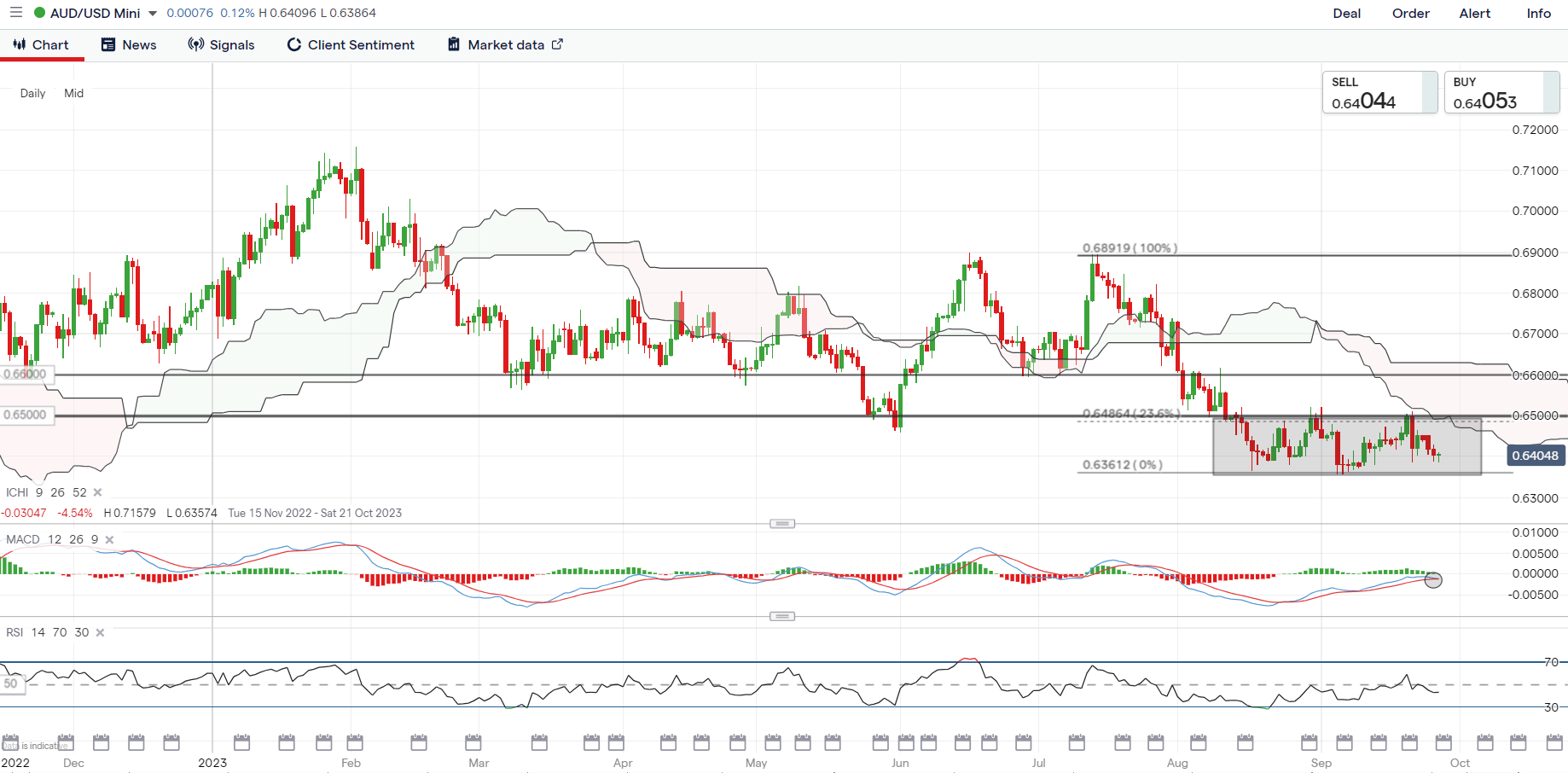Click the 0.63000 price axis label
Image resolution: width=1568 pixels, height=773 pixels.
coord(1535,498)
